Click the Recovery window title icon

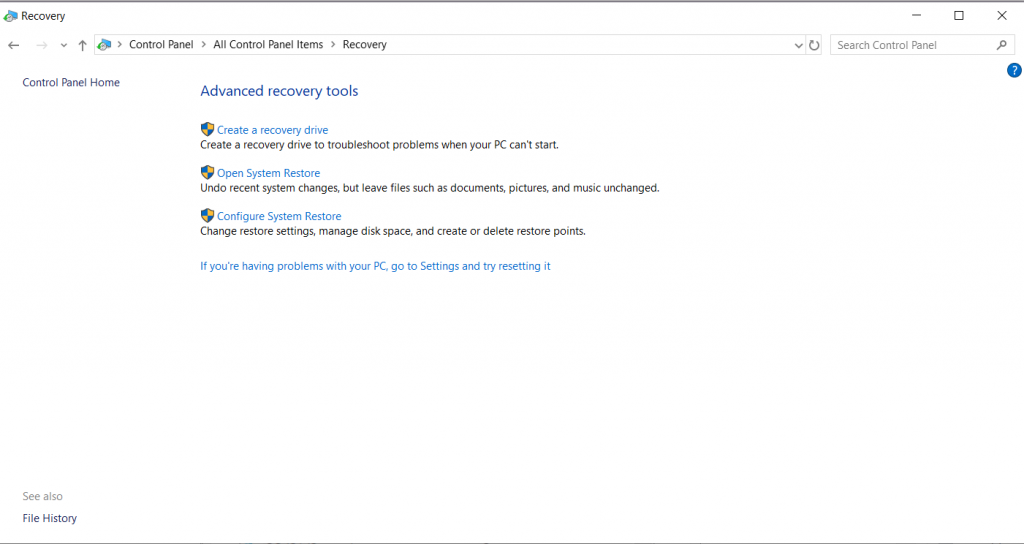click(x=10, y=16)
